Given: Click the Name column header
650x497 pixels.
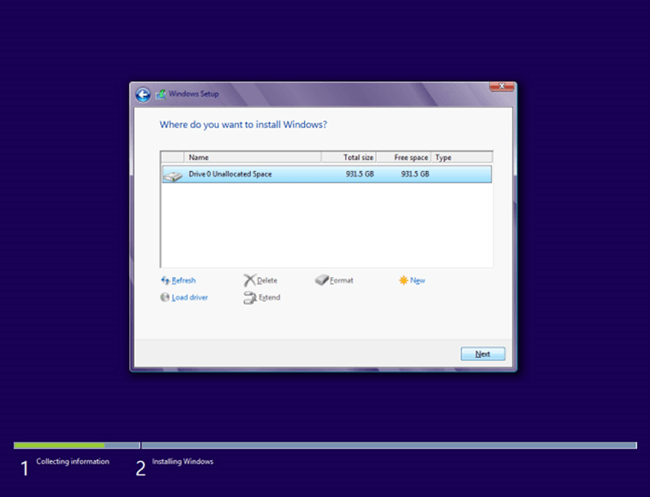Looking at the screenshot, I should 252,158.
